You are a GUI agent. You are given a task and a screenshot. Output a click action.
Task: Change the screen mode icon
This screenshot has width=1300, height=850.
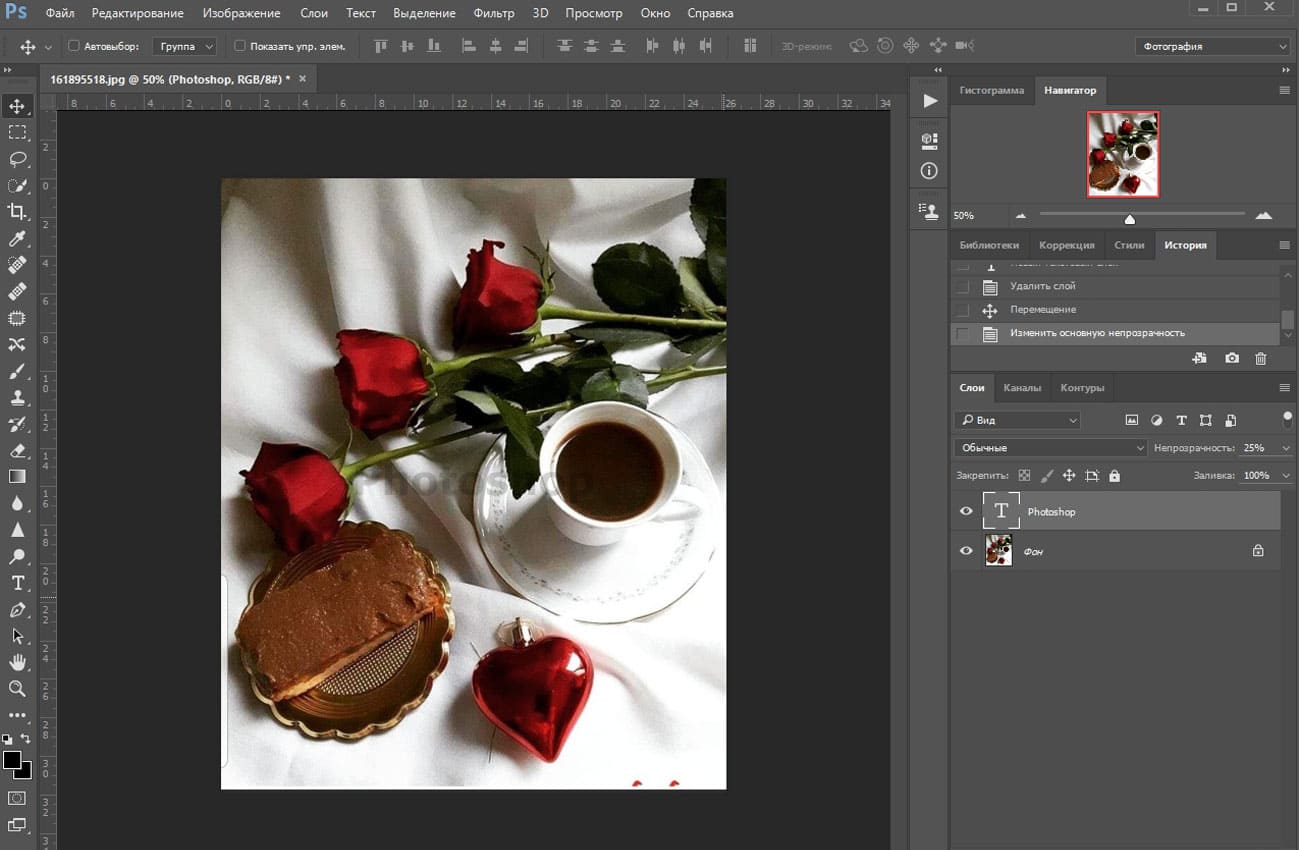click(17, 825)
